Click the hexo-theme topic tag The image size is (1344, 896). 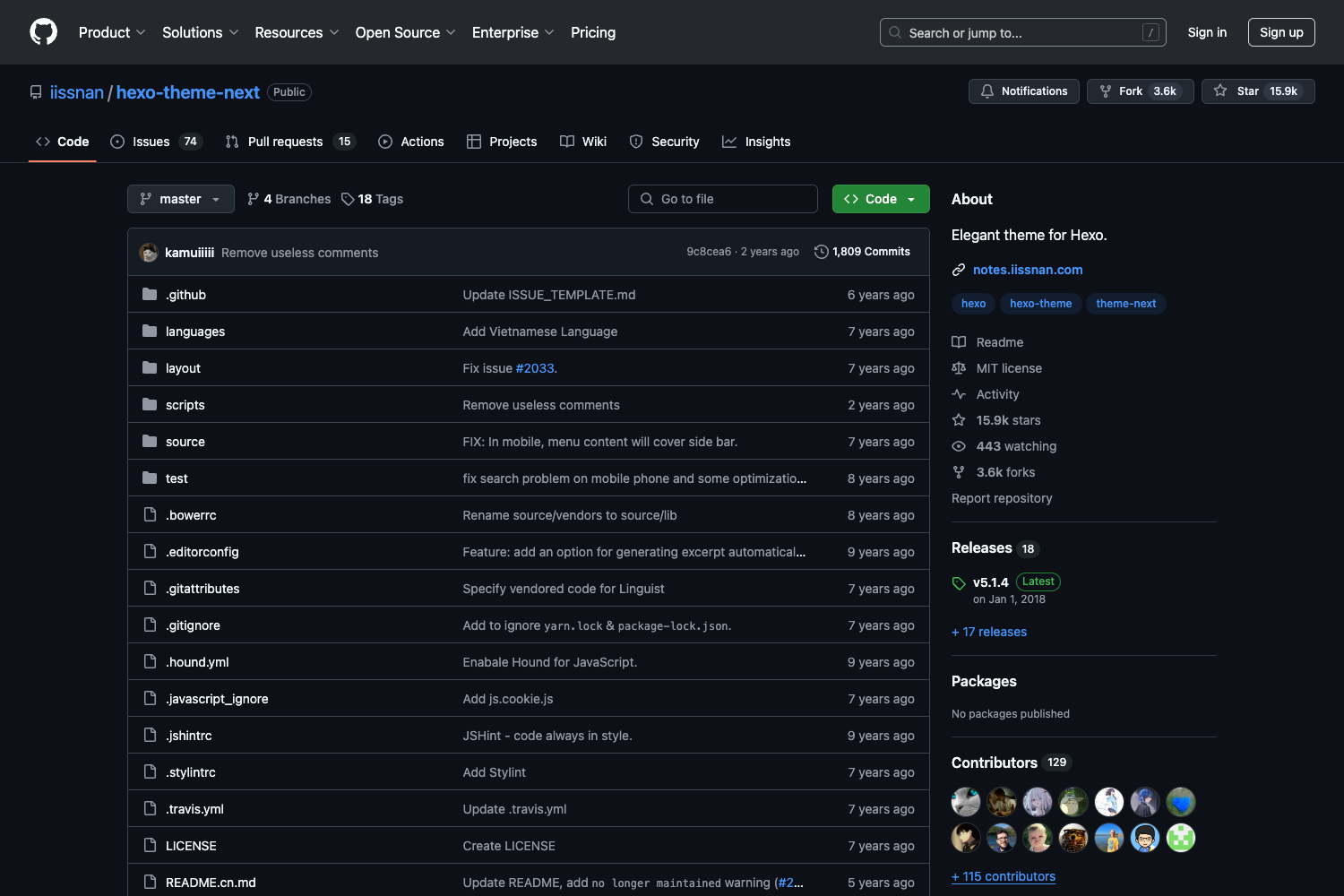[x=1040, y=304]
